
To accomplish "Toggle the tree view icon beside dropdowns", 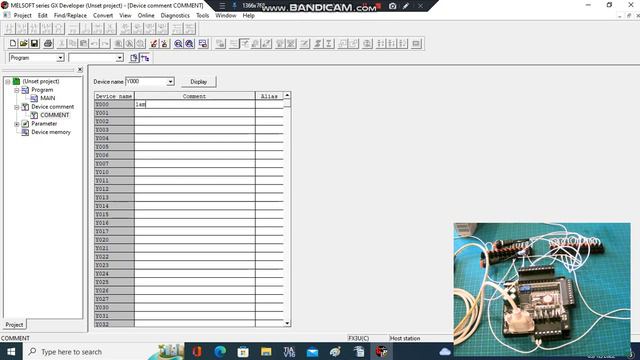I will tap(145, 58).
